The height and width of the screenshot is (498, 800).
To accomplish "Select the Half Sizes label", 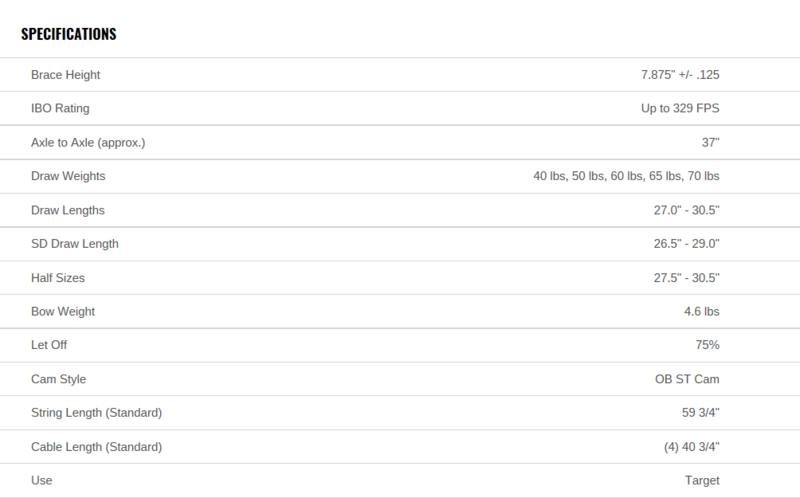I will point(58,278).
